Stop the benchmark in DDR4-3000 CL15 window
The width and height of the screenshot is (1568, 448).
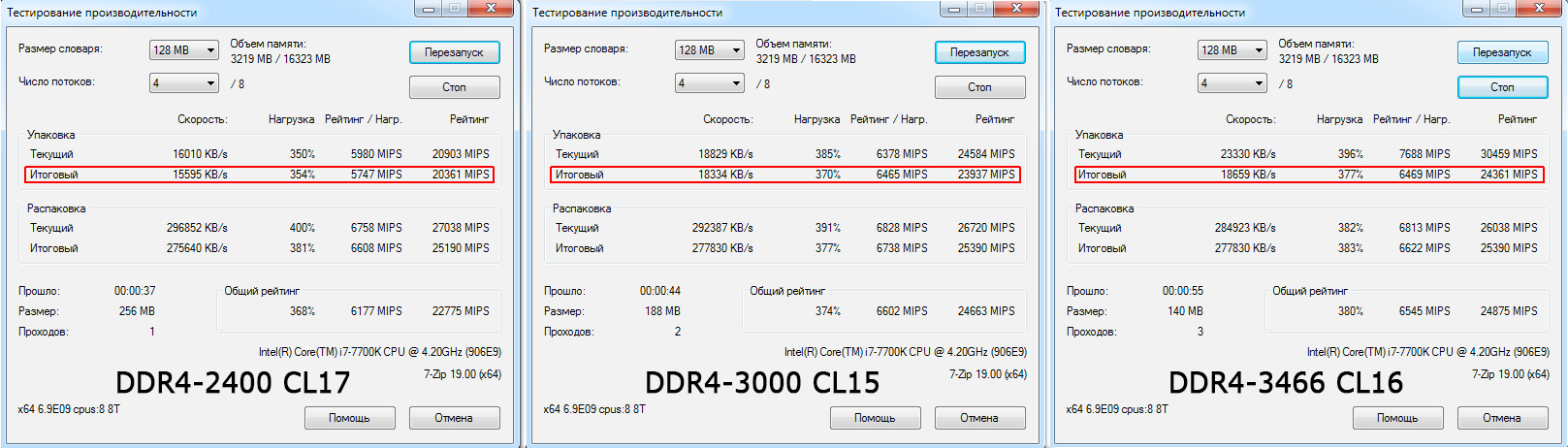point(979,87)
